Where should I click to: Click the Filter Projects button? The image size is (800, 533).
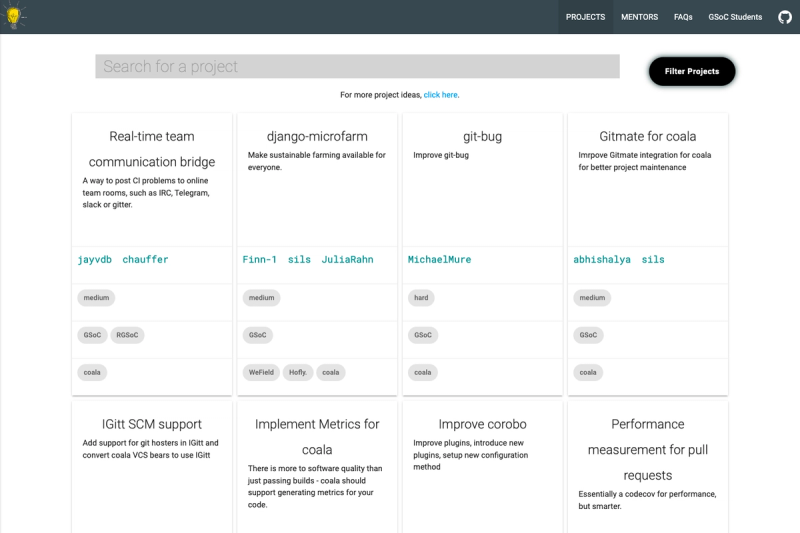(x=692, y=71)
